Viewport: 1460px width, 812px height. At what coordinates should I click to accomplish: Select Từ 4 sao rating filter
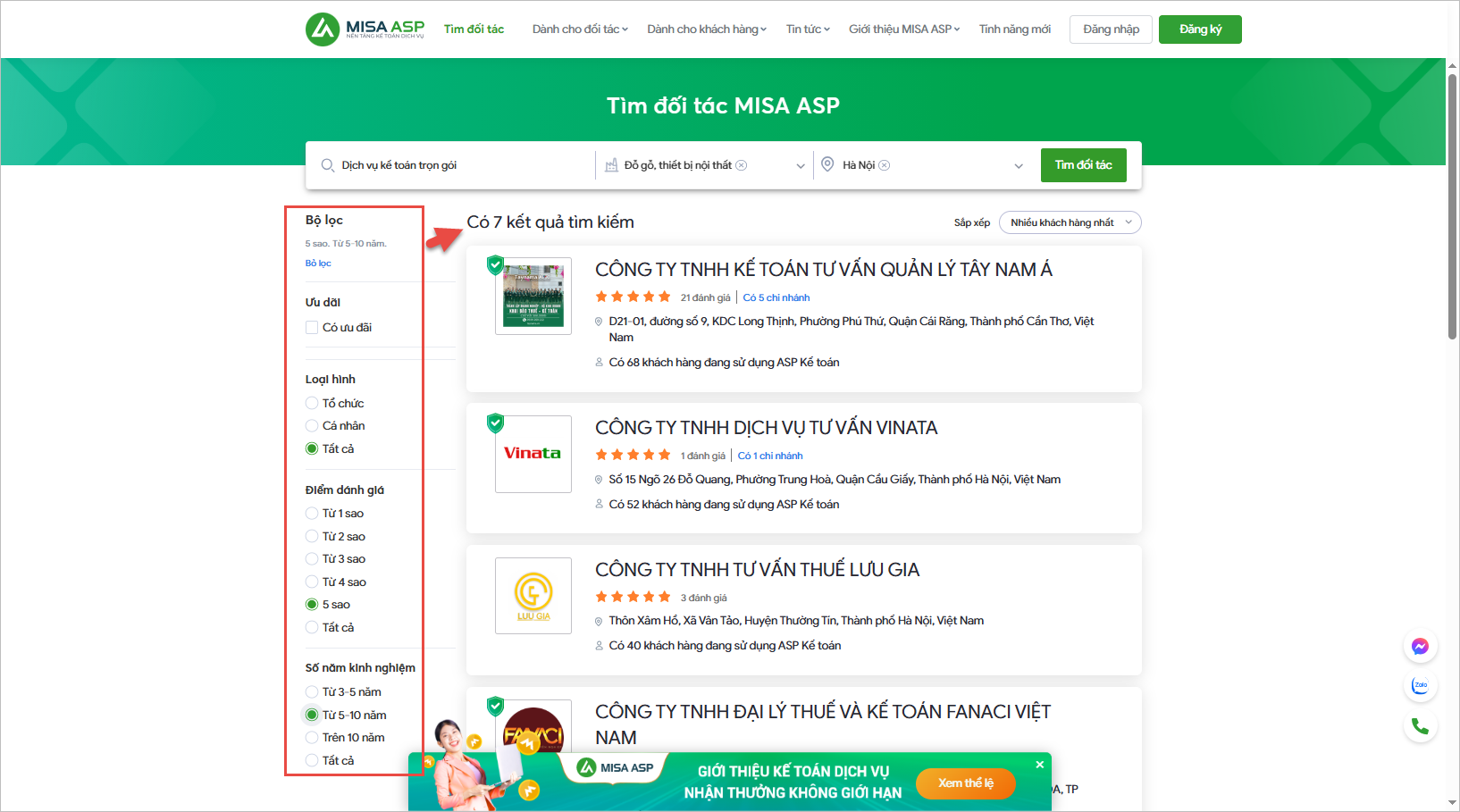click(312, 582)
